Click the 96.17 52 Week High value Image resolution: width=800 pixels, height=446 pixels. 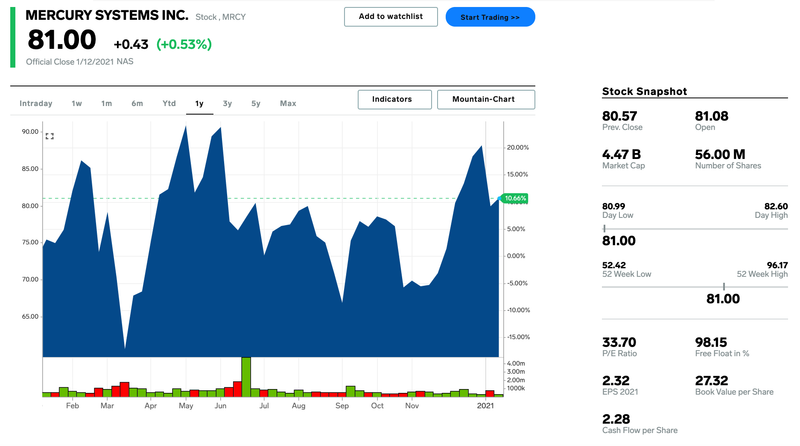tap(777, 265)
